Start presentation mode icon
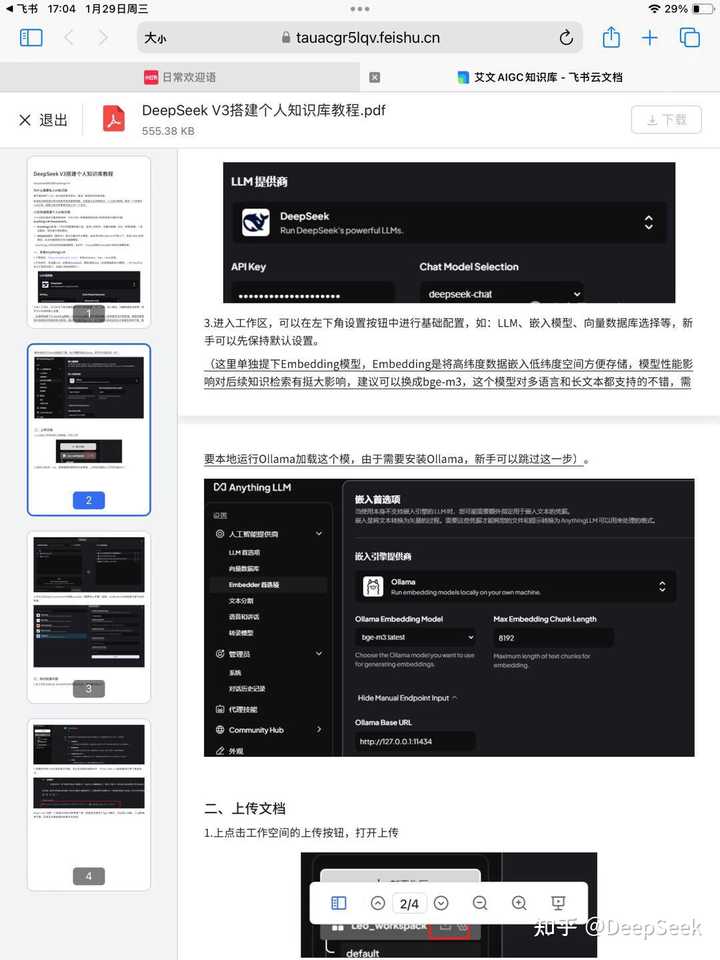The height and width of the screenshot is (960, 720). click(558, 903)
